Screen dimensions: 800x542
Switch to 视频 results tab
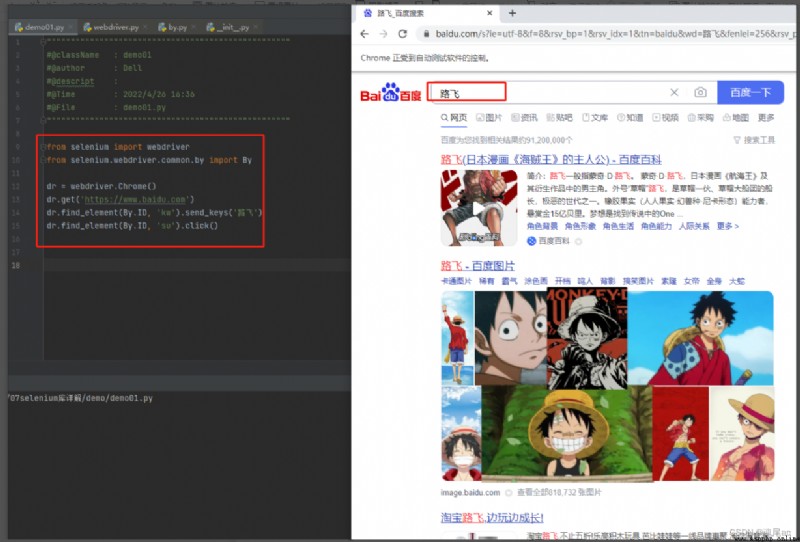(x=665, y=118)
